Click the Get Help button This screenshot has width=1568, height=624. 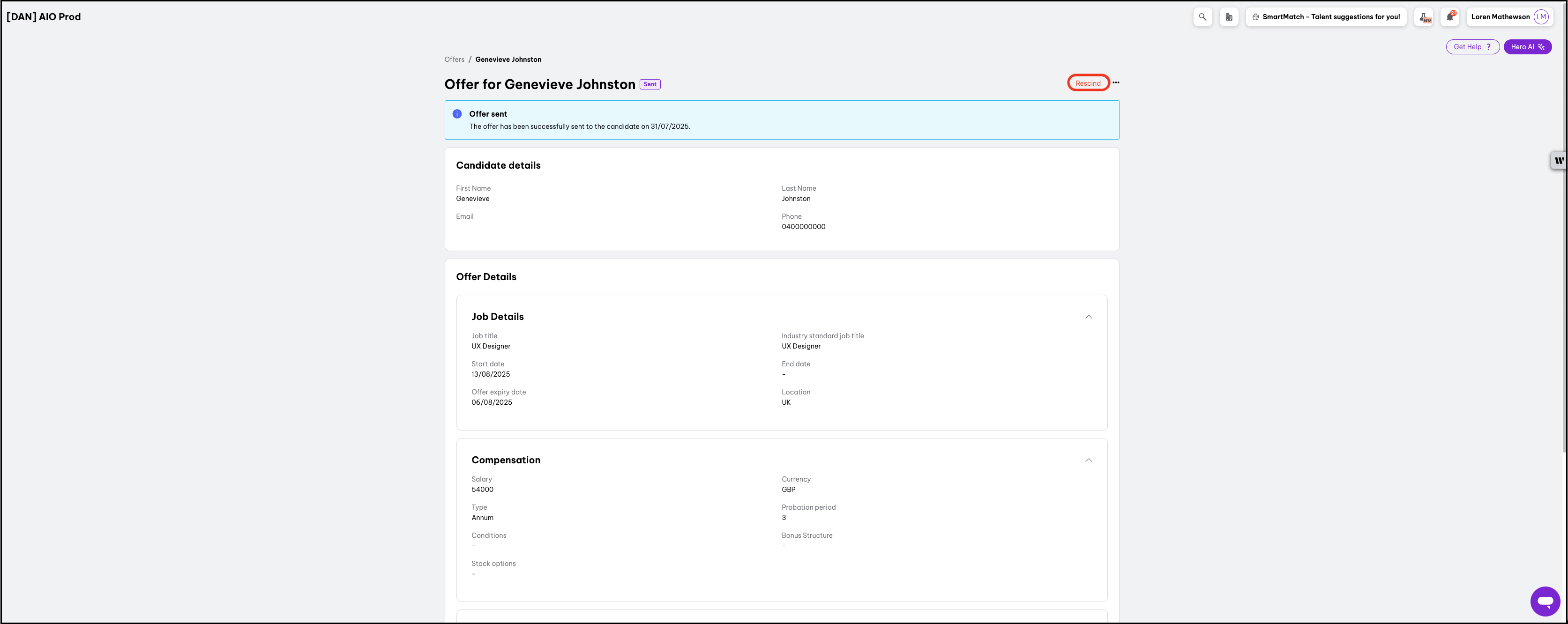(x=1472, y=47)
